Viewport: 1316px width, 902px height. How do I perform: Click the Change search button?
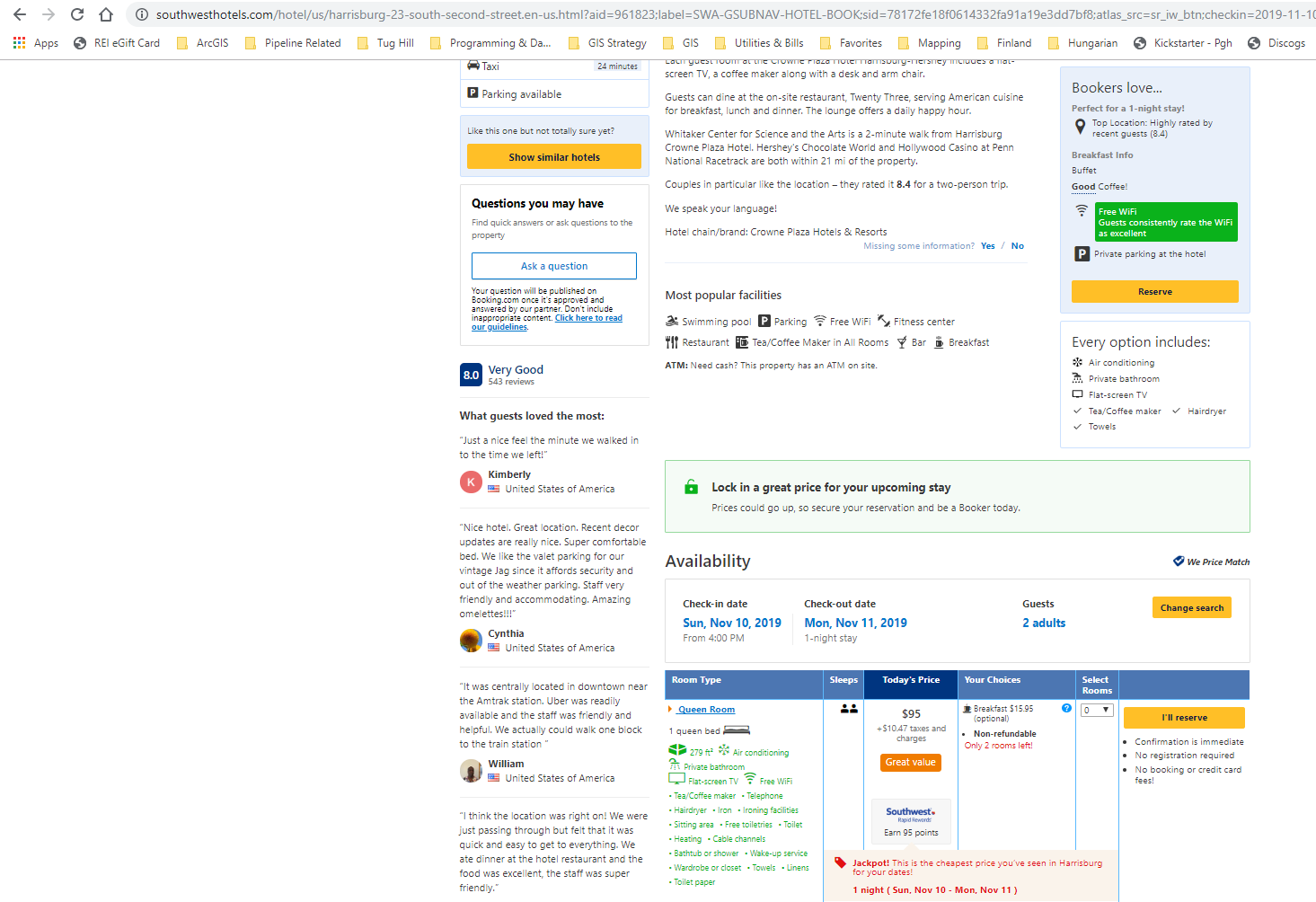click(x=1191, y=608)
